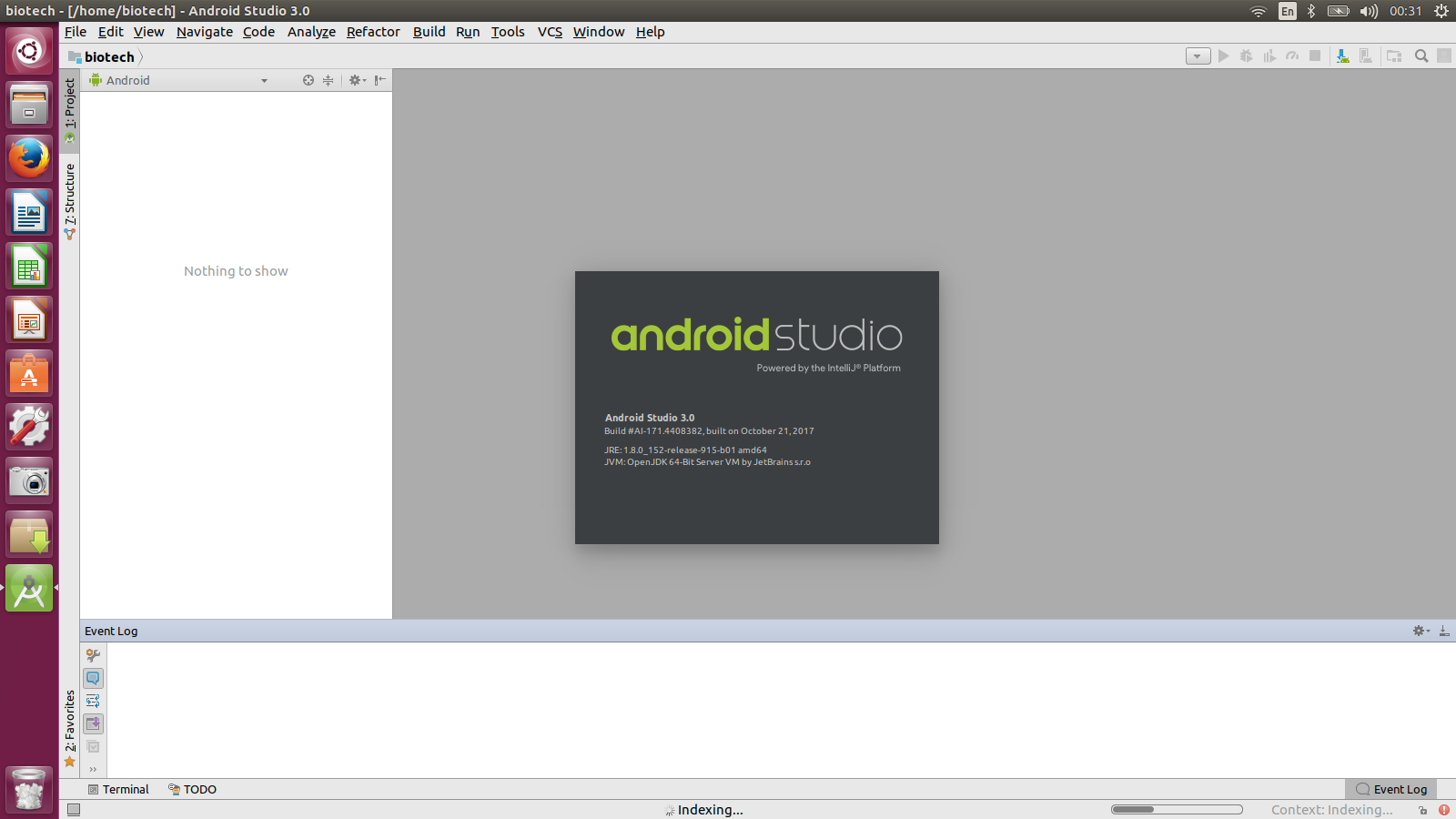
Task: Click mark all as read icon
Action: pyautogui.click(x=93, y=746)
